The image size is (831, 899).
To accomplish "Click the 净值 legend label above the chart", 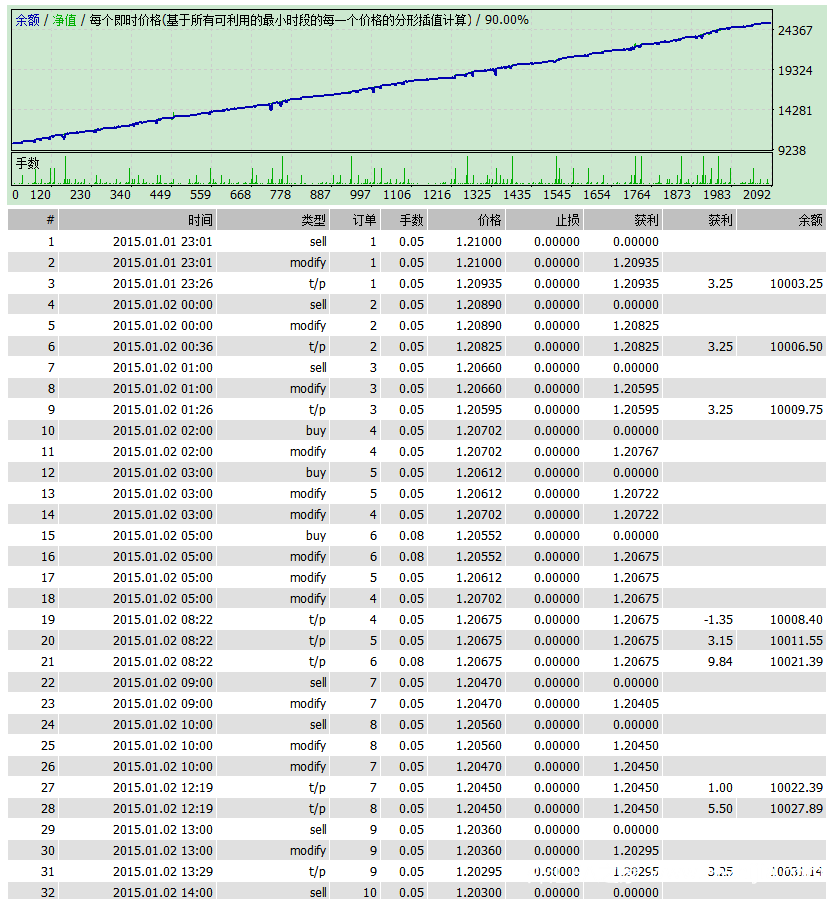I will [x=63, y=20].
